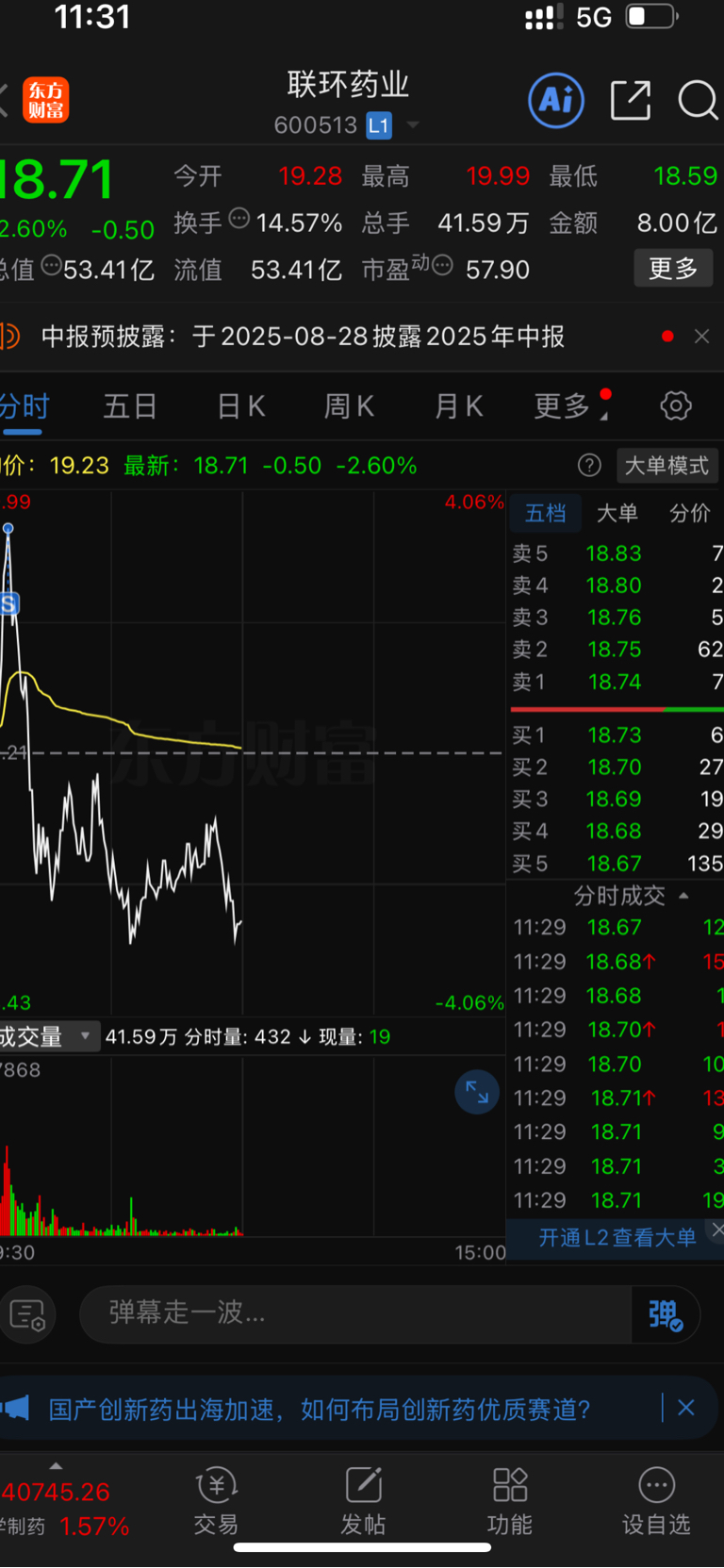Click the 卖5 18.83 order row

pyautogui.click(x=617, y=553)
